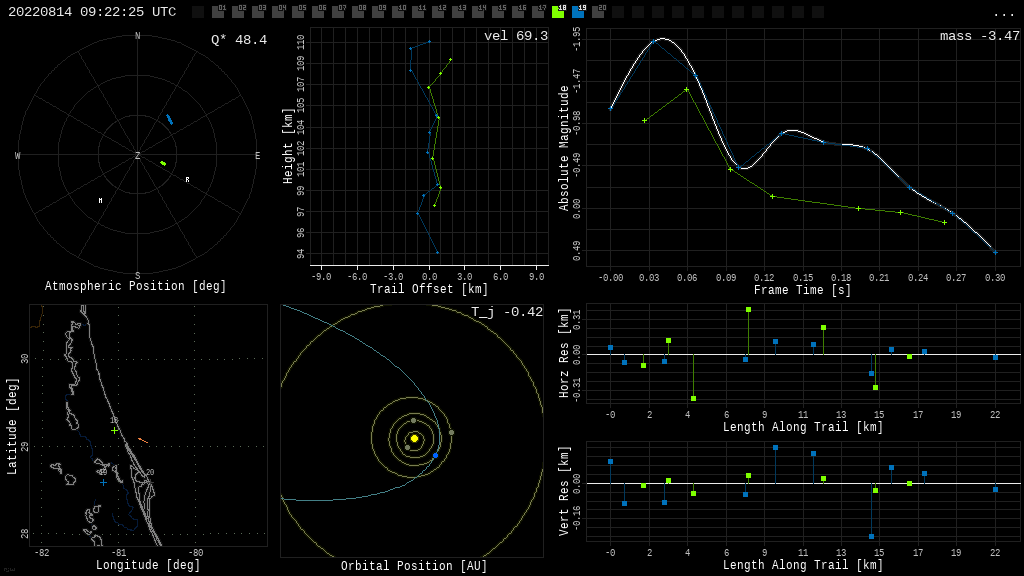Click the yellow Sun dot in orbital plot
This screenshot has width=1024, height=576.
414,438
